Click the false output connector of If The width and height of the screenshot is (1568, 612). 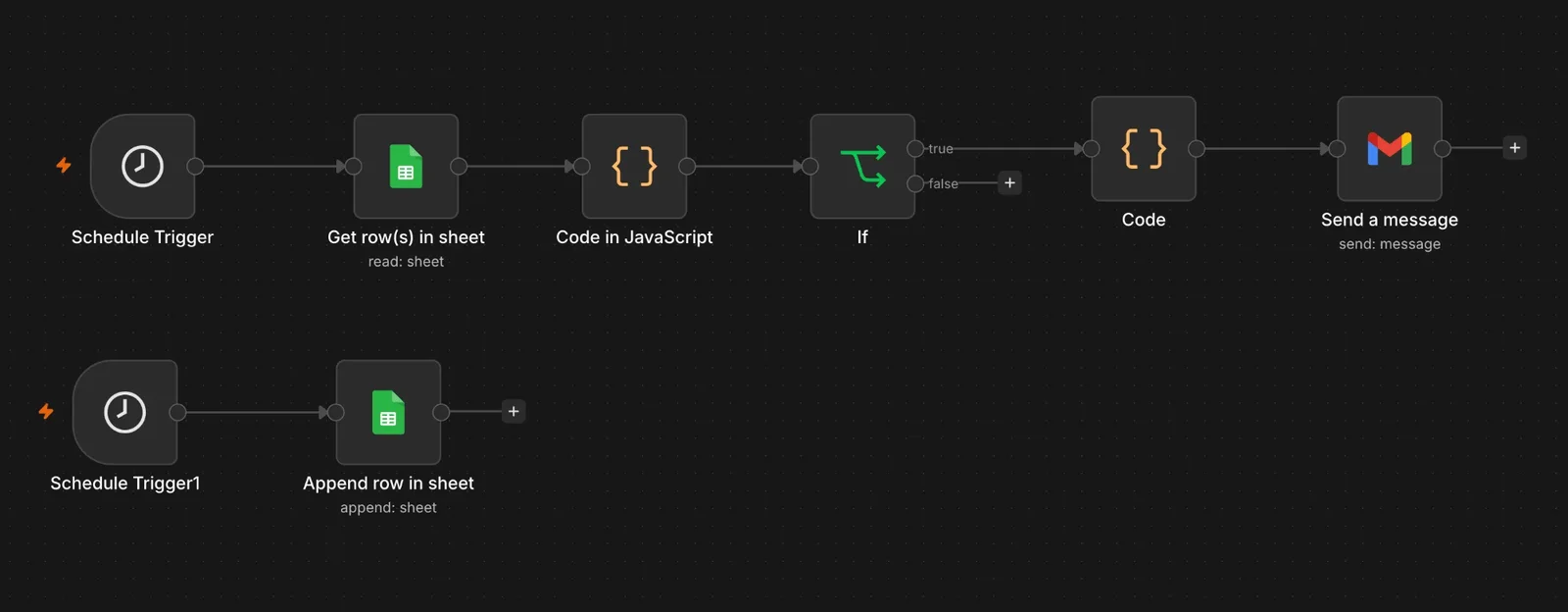coord(915,183)
